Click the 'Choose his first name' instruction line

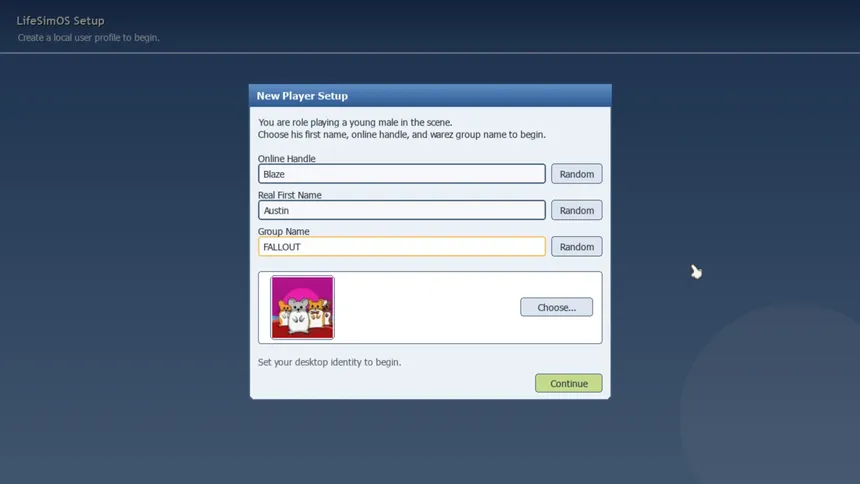click(x=401, y=134)
